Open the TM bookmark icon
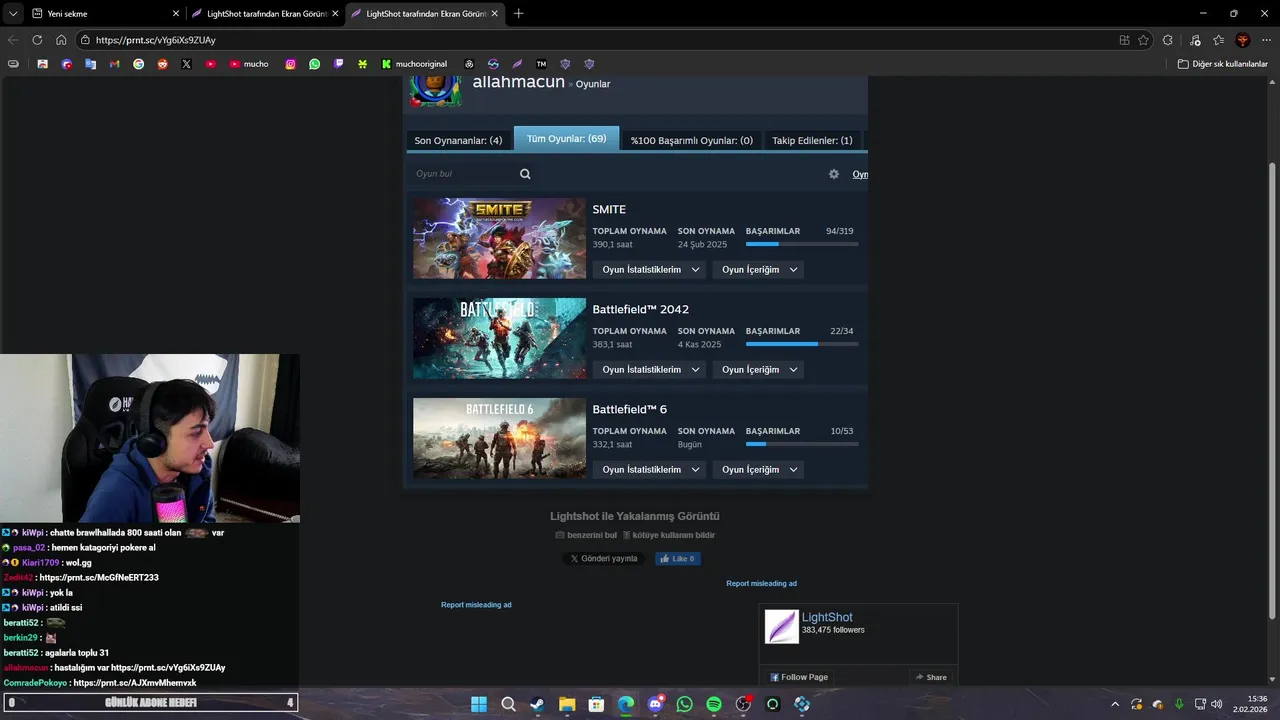 541,64
